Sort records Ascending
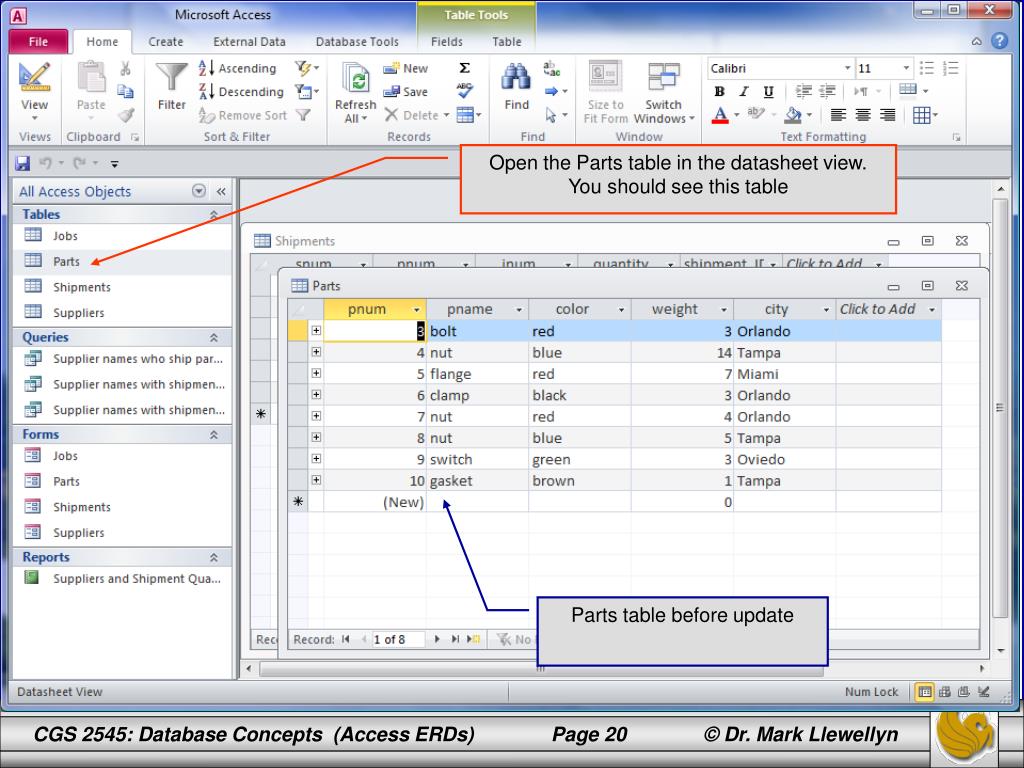 [238, 68]
